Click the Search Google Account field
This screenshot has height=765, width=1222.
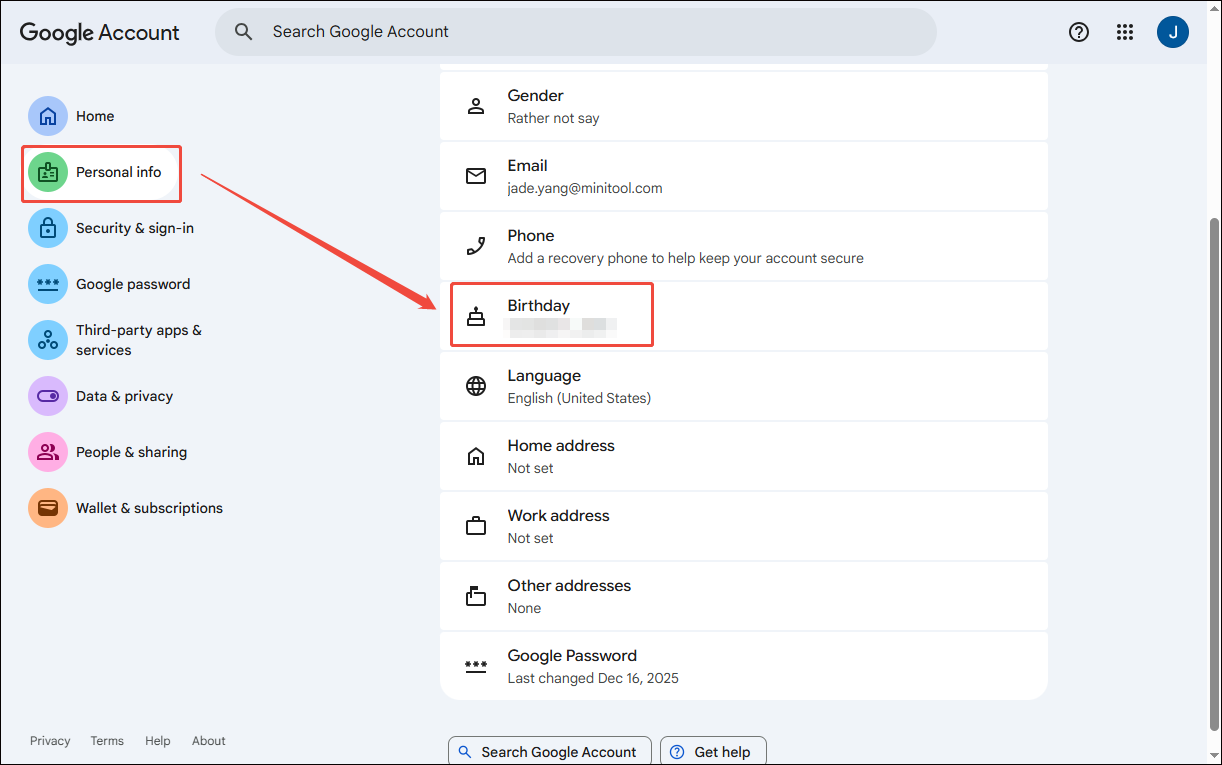[576, 32]
